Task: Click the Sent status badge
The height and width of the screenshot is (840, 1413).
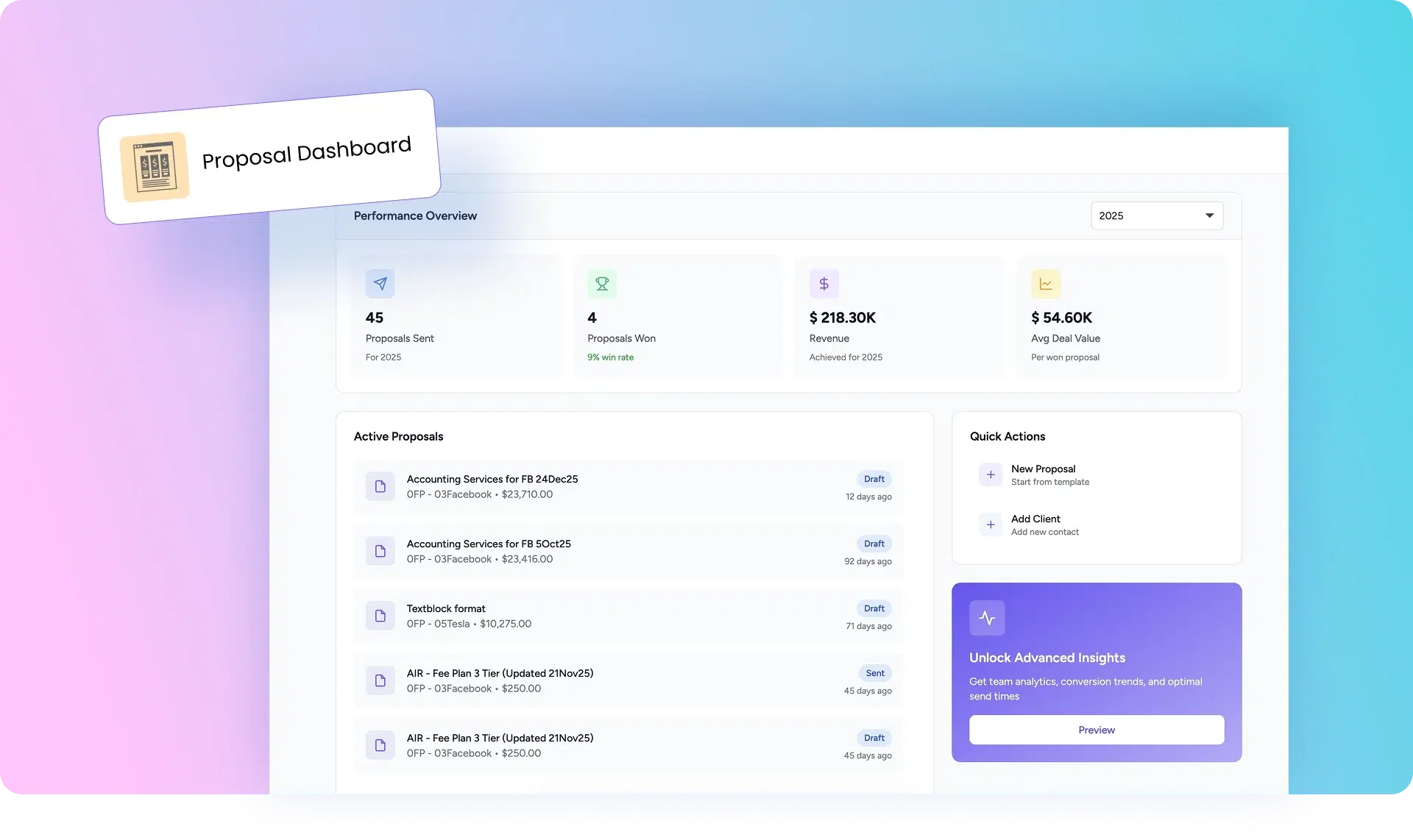Action: tap(875, 673)
